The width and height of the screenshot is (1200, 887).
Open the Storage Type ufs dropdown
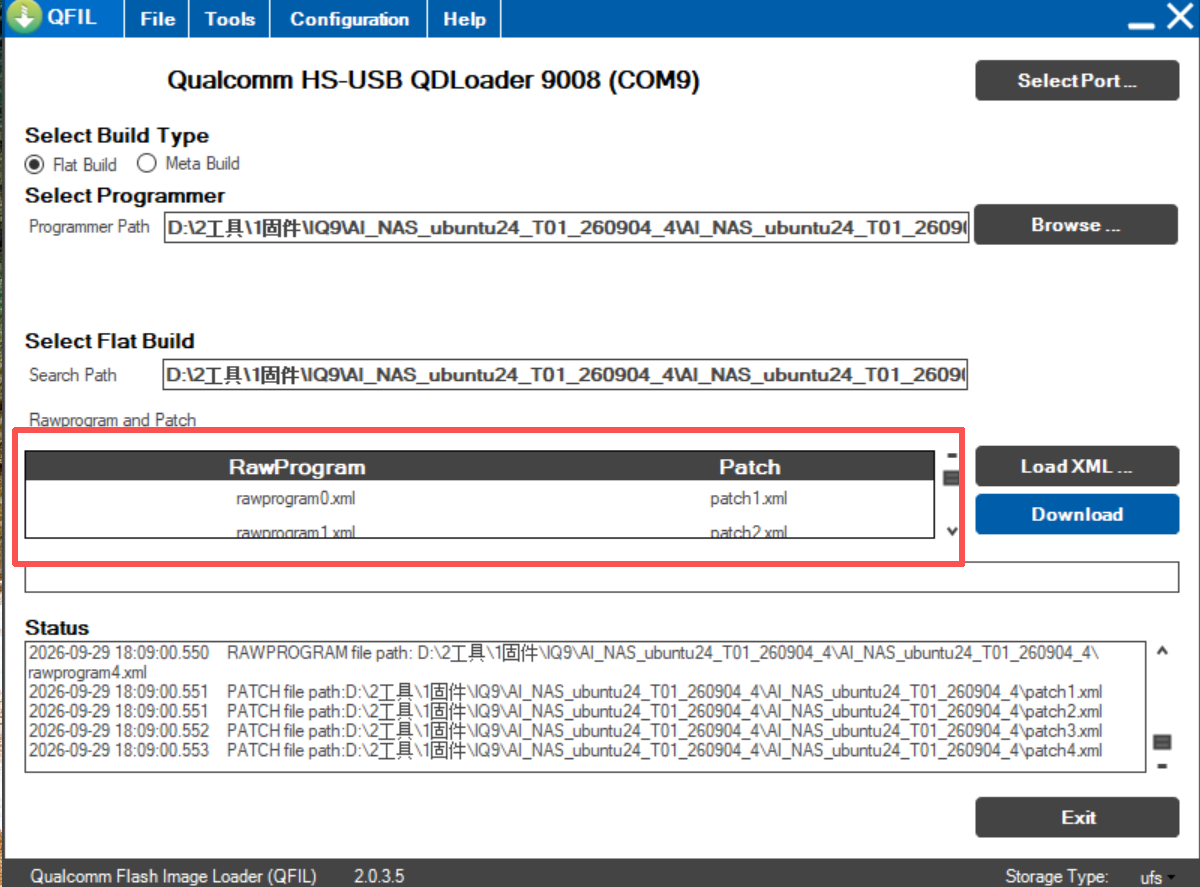(x=1157, y=877)
